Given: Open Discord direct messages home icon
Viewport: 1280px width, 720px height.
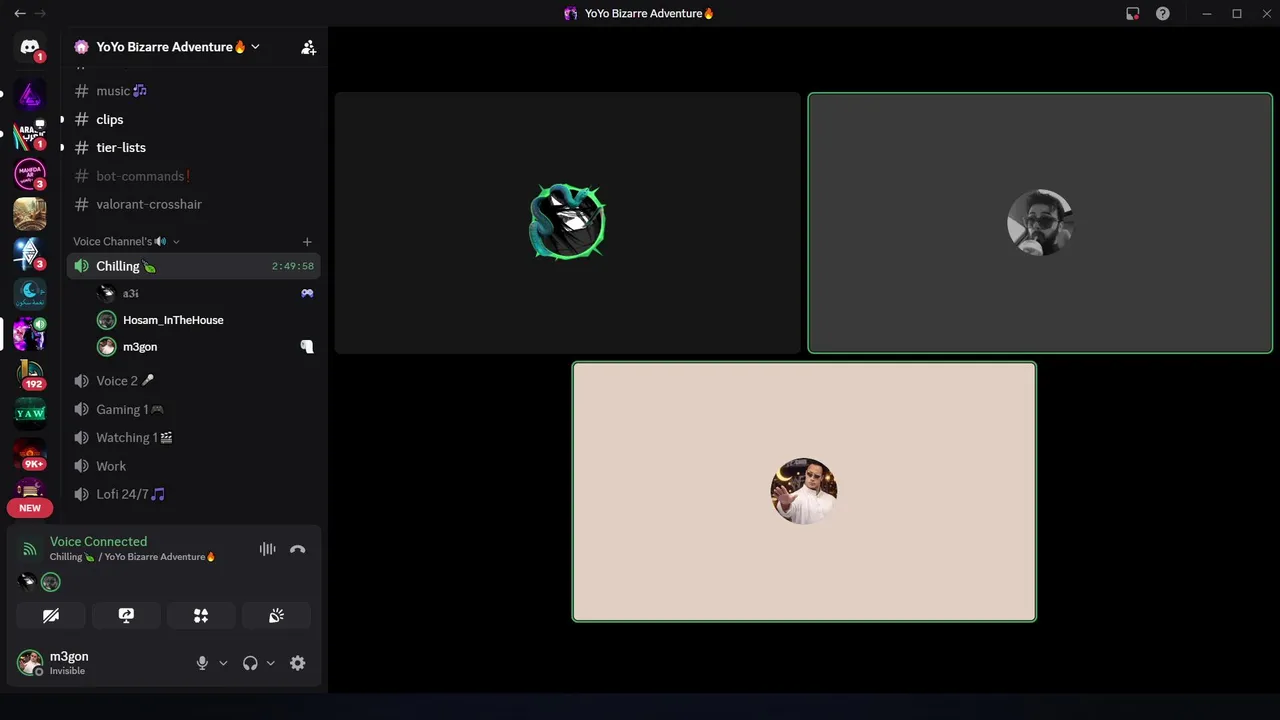Looking at the screenshot, I should pos(30,47).
